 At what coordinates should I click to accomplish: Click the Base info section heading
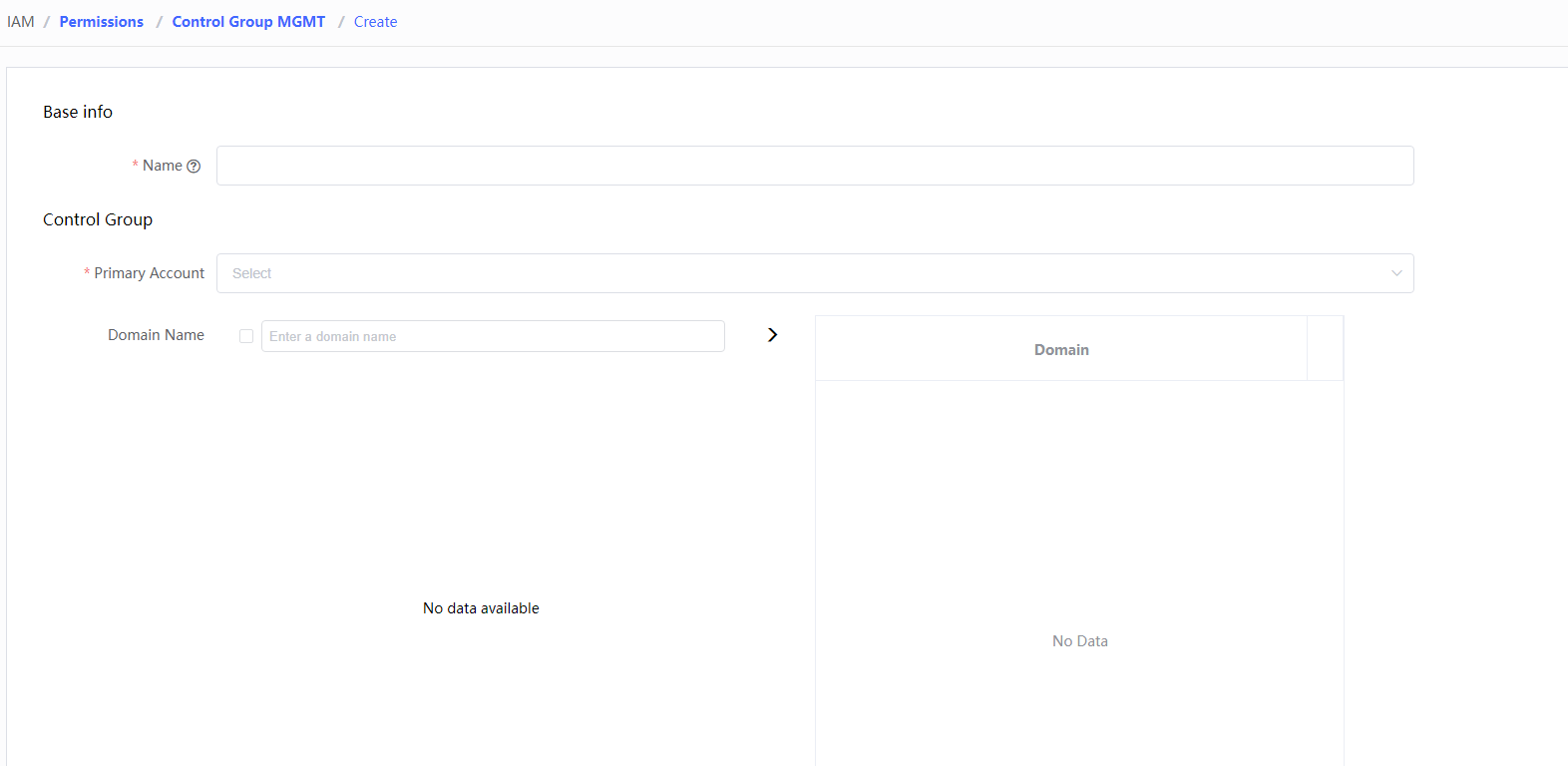[78, 112]
